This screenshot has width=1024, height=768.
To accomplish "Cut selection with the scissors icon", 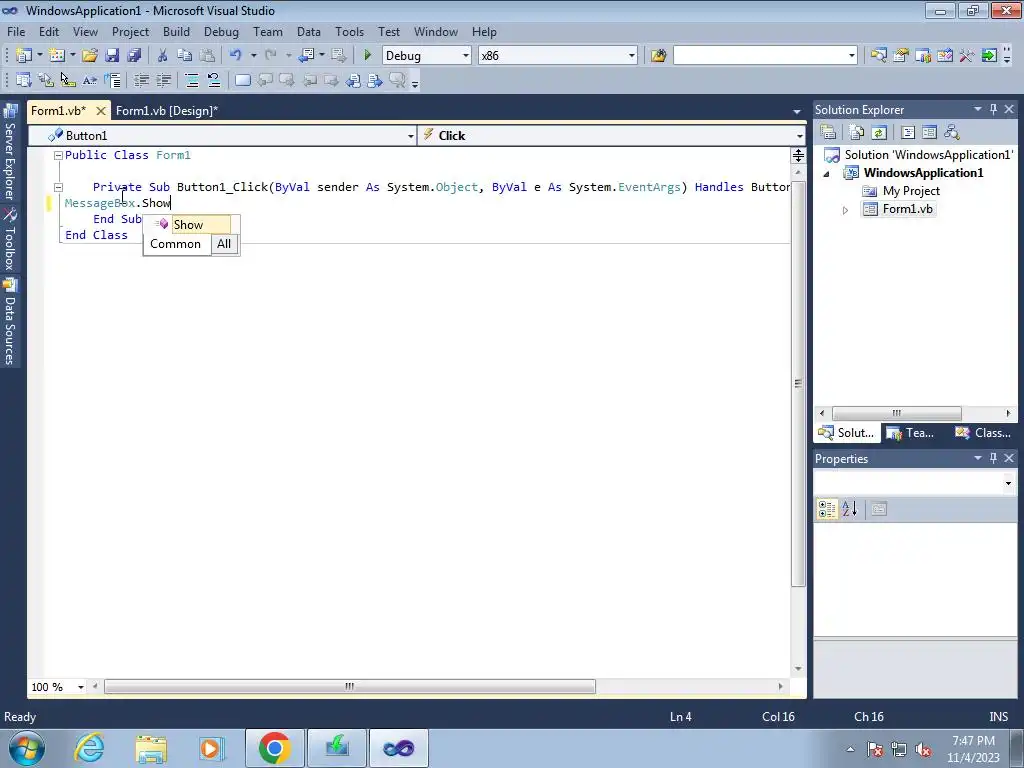I will (x=163, y=56).
